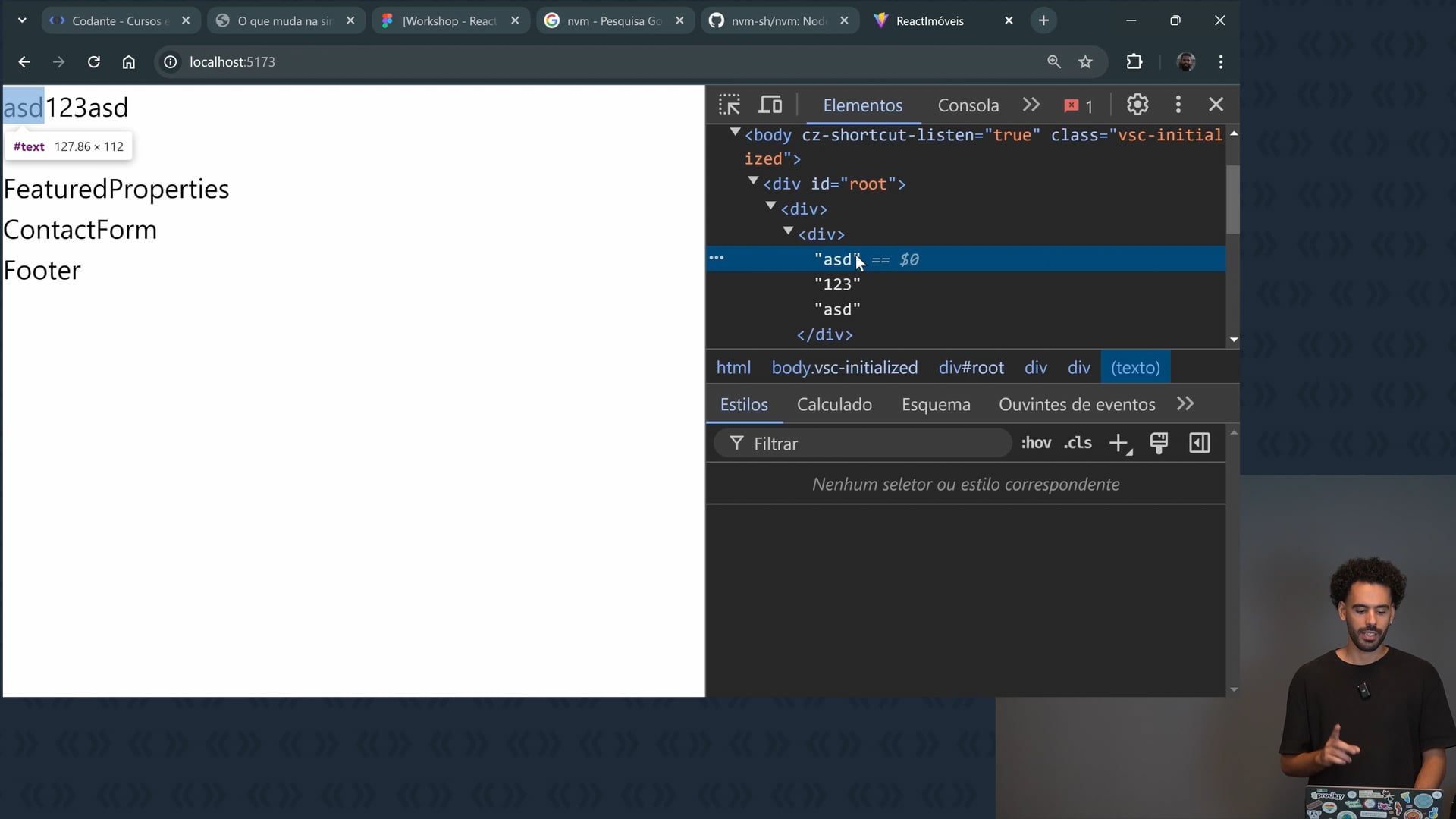Bookmark this page with star icon
Image resolution: width=1456 pixels, height=819 pixels.
click(1085, 62)
